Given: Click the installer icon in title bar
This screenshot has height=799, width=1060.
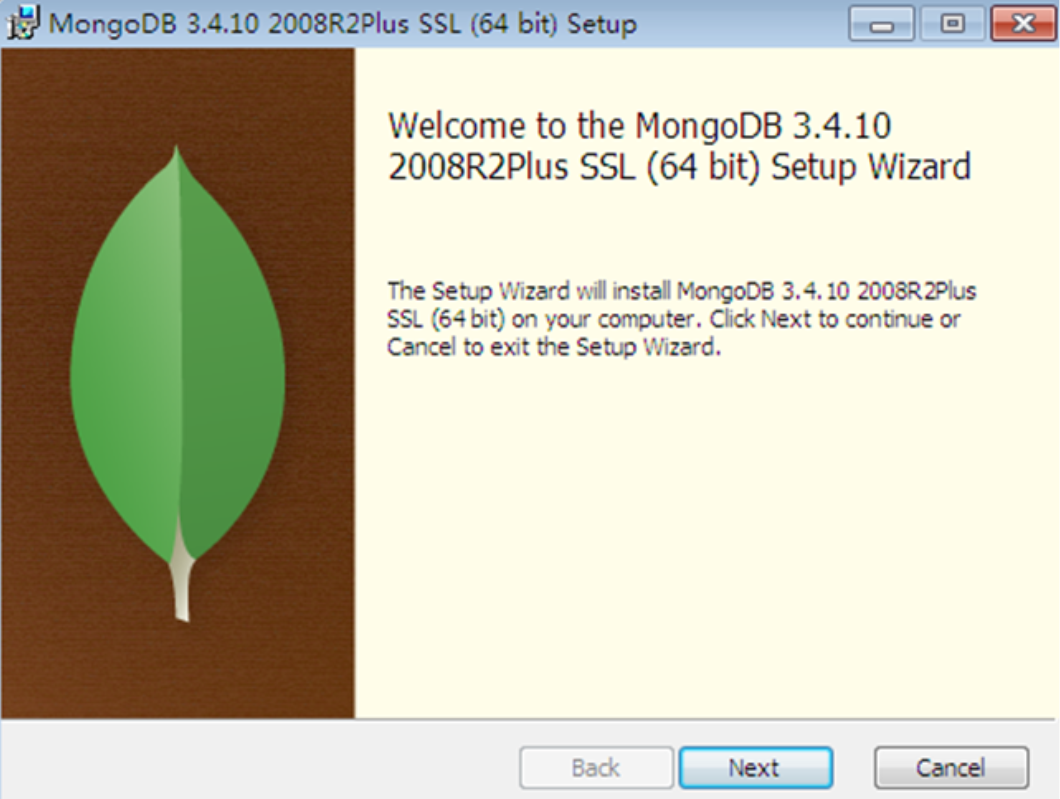Looking at the screenshot, I should [x=22, y=23].
